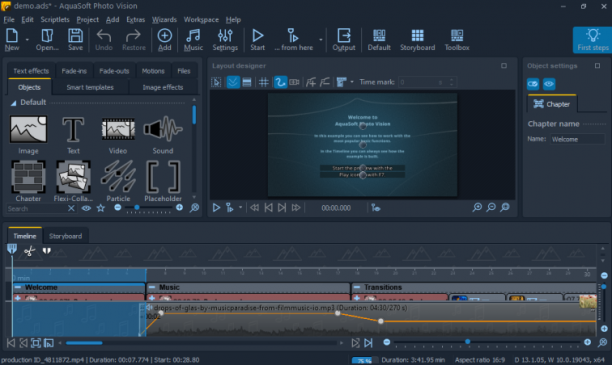Screen dimensions: 612x365
Task: Jump to timeline start button
Action: (x=11, y=343)
